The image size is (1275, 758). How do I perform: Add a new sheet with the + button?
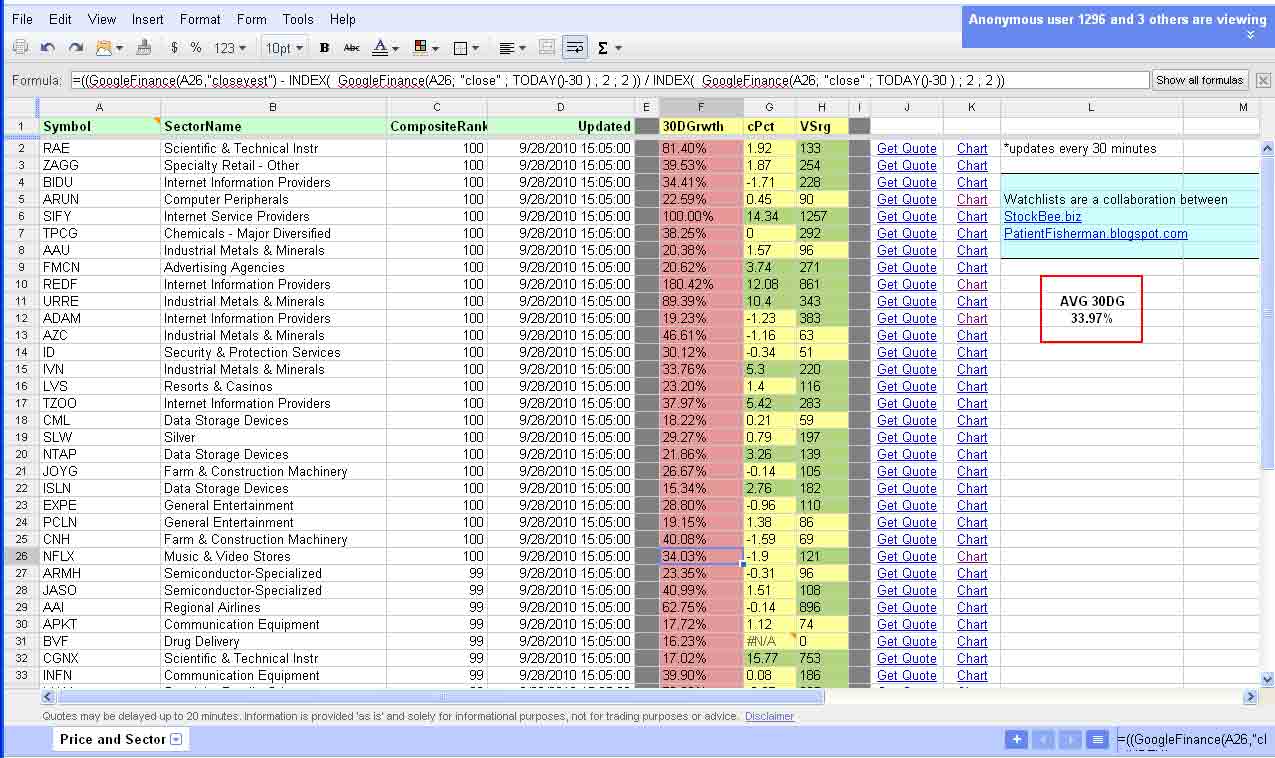click(x=1017, y=739)
